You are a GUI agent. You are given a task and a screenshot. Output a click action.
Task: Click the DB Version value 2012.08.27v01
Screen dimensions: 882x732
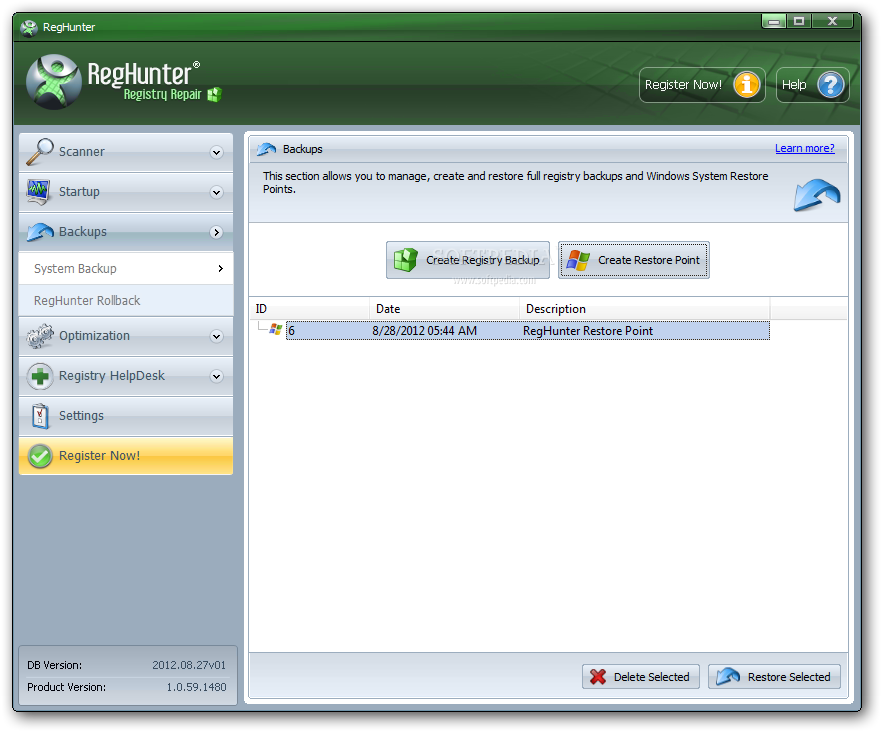tap(189, 665)
